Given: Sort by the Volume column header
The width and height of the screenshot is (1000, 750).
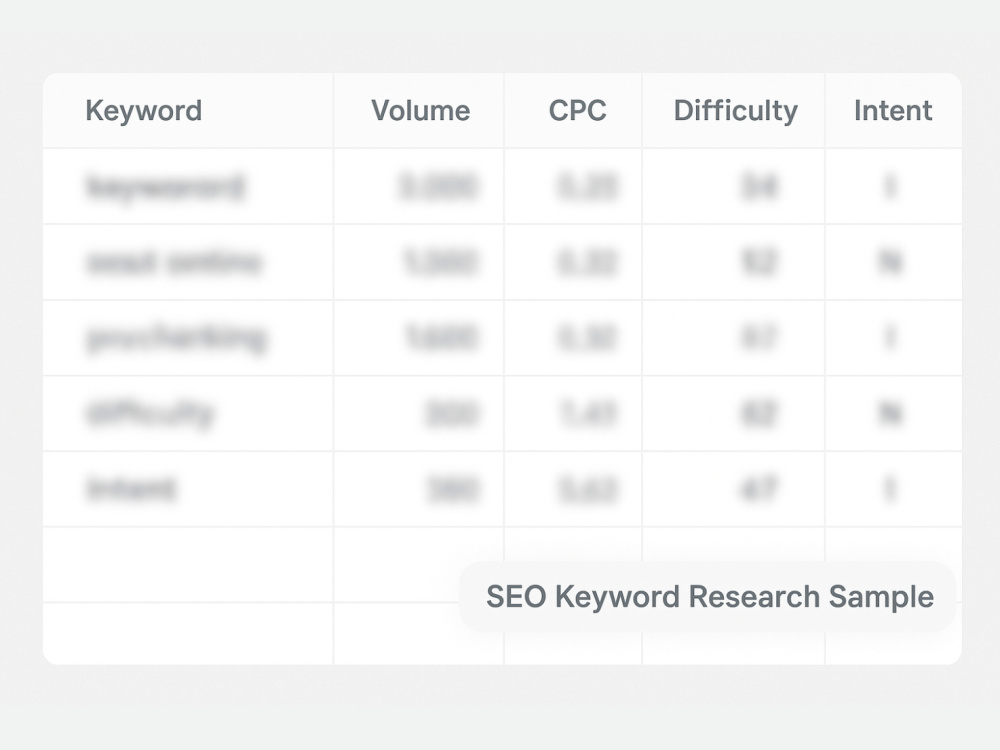Looking at the screenshot, I should pyautogui.click(x=418, y=110).
